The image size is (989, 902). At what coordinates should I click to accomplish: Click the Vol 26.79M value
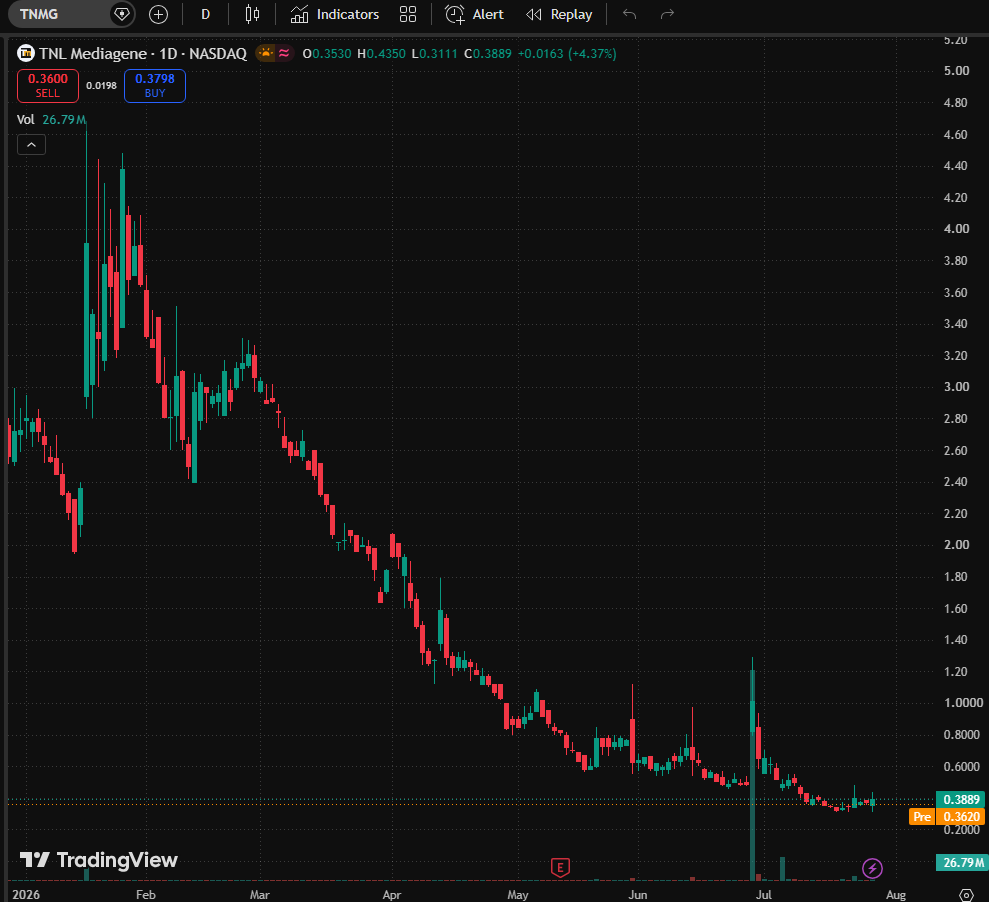click(64, 119)
